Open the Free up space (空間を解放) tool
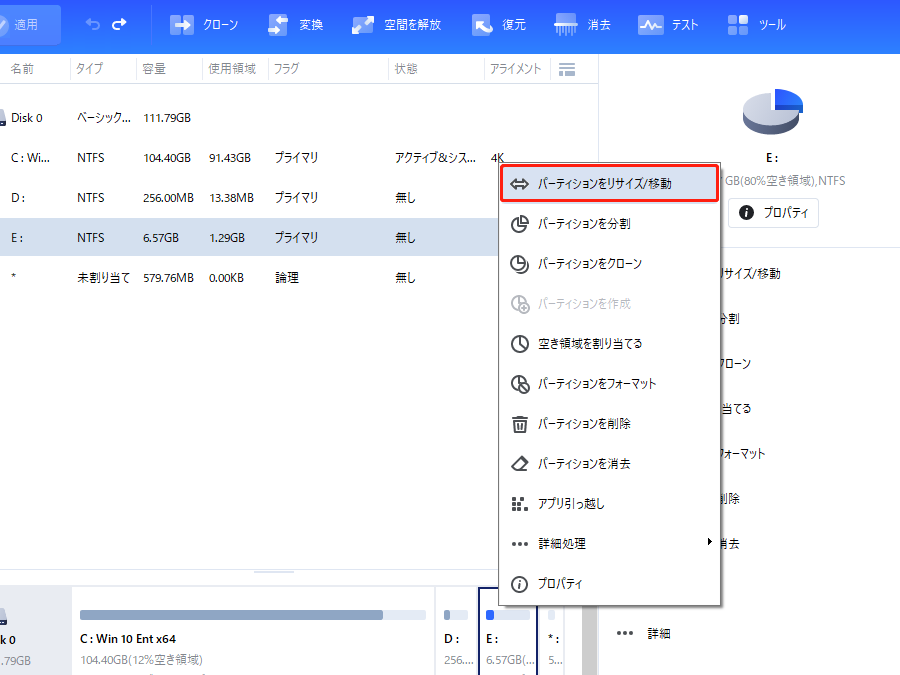 click(363, 25)
